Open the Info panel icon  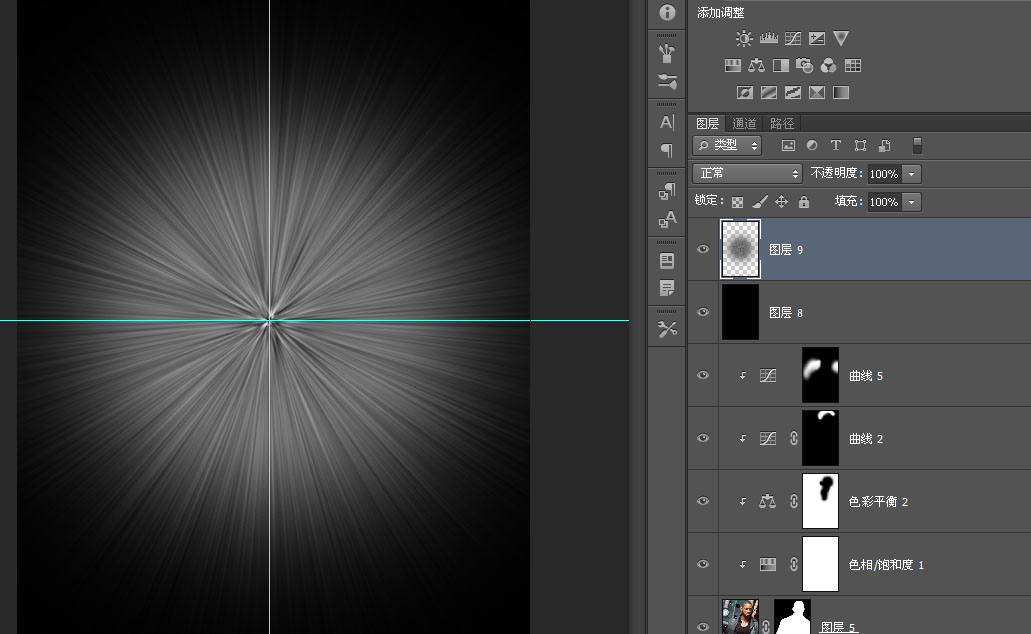point(667,12)
